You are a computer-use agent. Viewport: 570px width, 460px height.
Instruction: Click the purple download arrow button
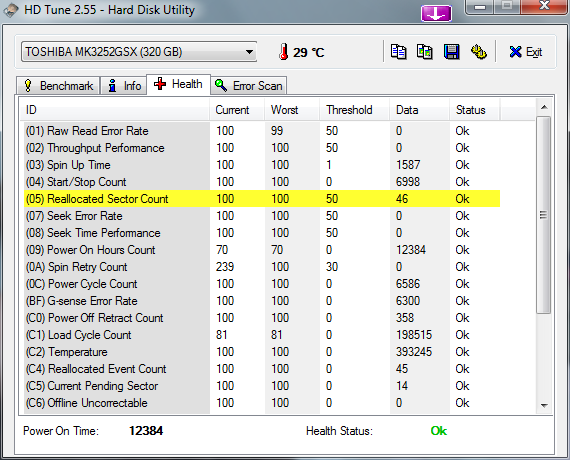coord(436,13)
